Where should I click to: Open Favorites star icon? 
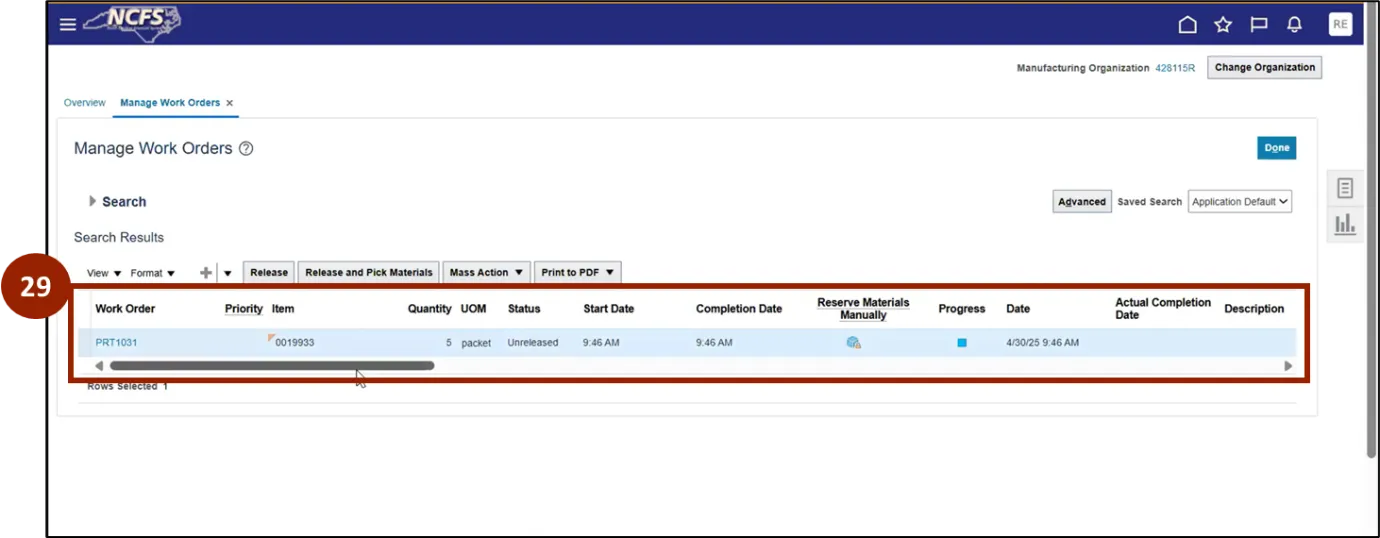coord(1223,25)
